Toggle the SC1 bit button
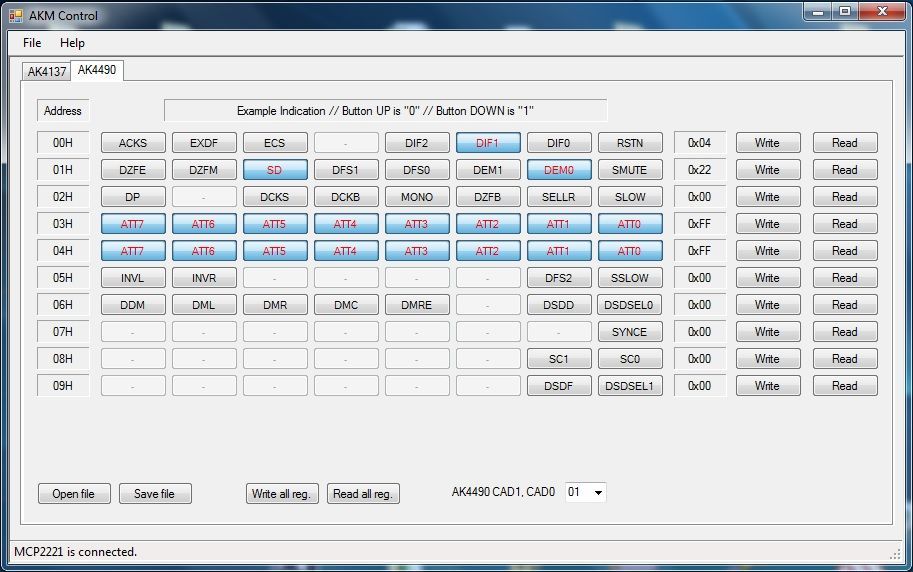The height and width of the screenshot is (572, 913). pos(559,359)
